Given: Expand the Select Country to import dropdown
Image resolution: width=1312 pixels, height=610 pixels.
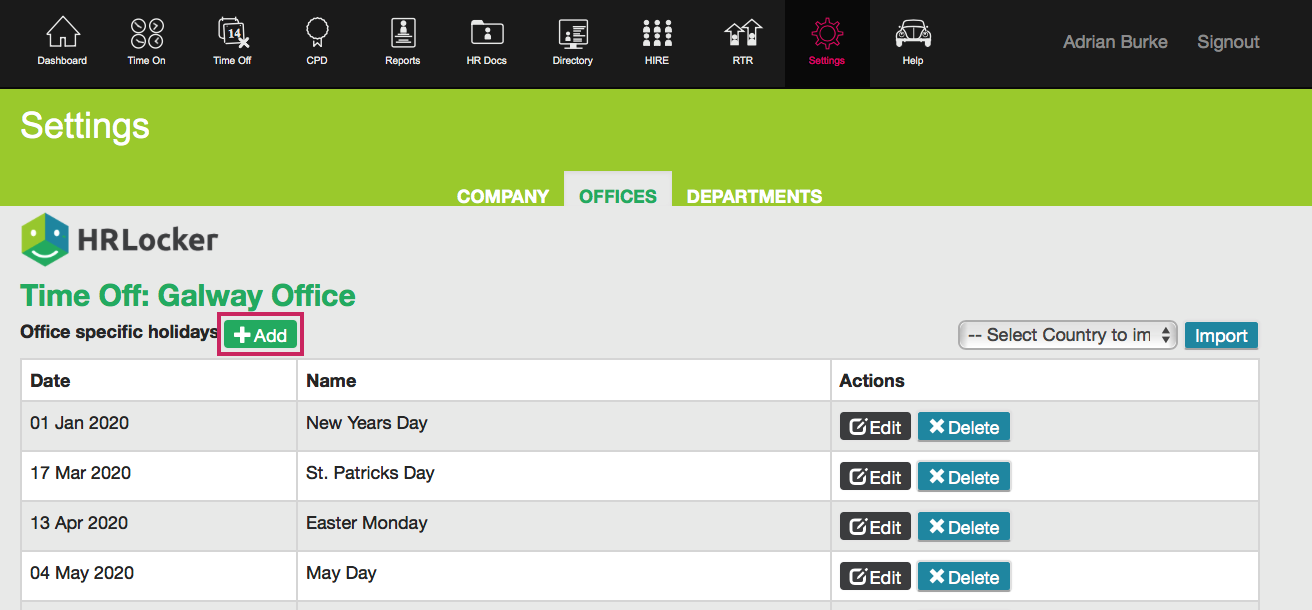Looking at the screenshot, I should click(x=1067, y=335).
